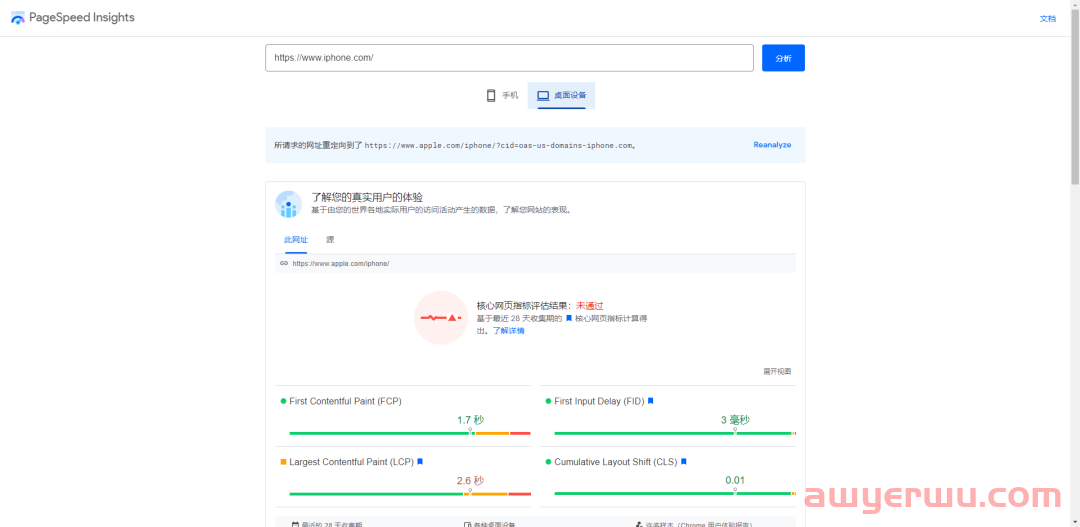The image size is (1080, 527).
Task: Click the 2.6 秒 LCP value
Action: 470,480
